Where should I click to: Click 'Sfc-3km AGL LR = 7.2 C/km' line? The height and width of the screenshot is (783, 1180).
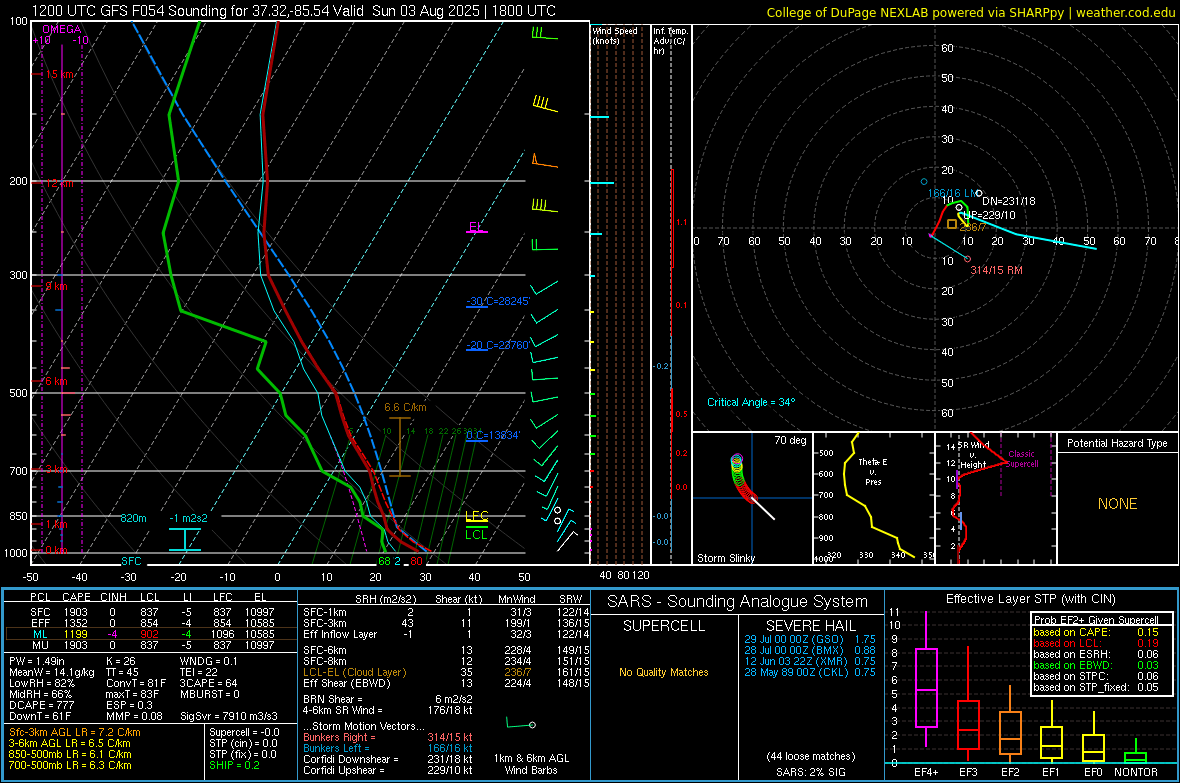point(75,732)
